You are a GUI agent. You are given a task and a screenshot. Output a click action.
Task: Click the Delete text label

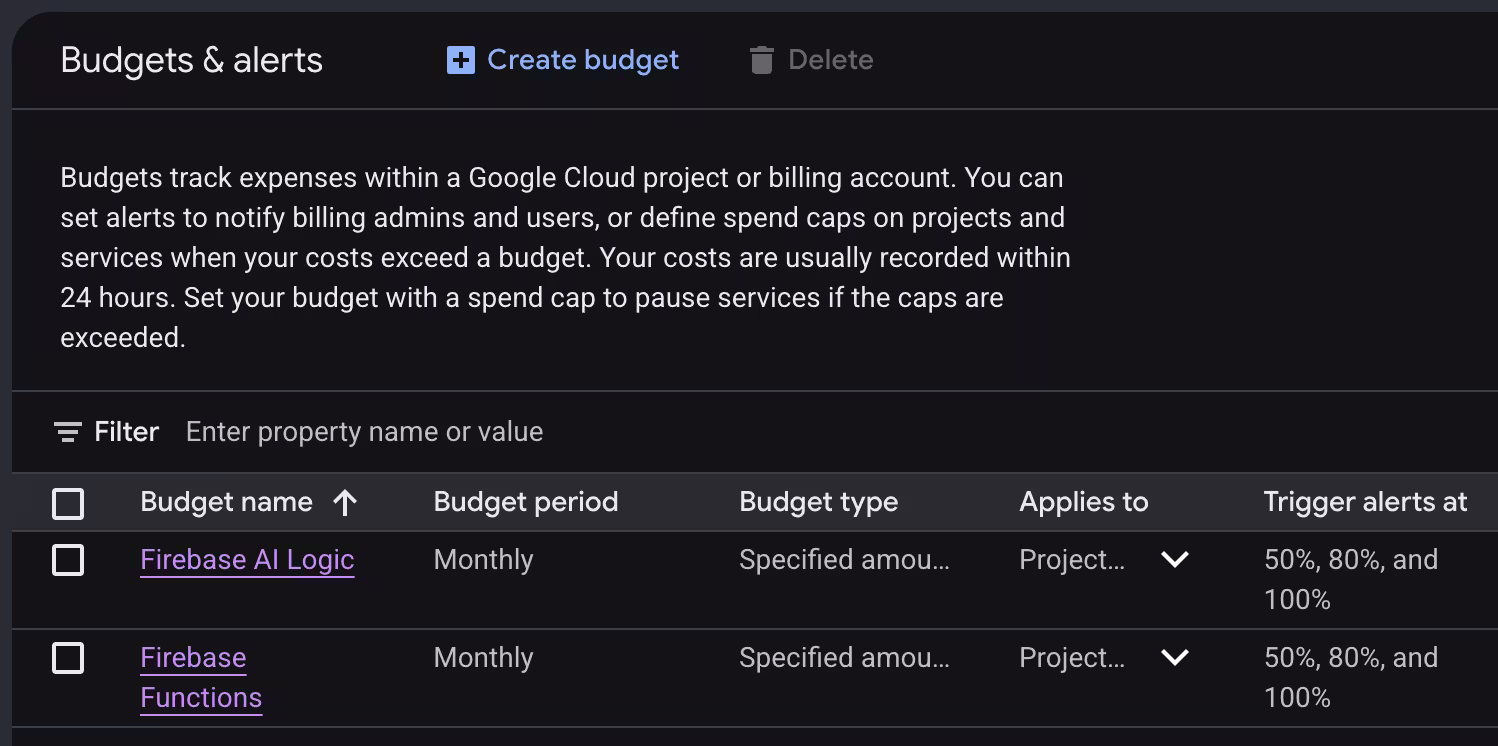click(x=830, y=60)
